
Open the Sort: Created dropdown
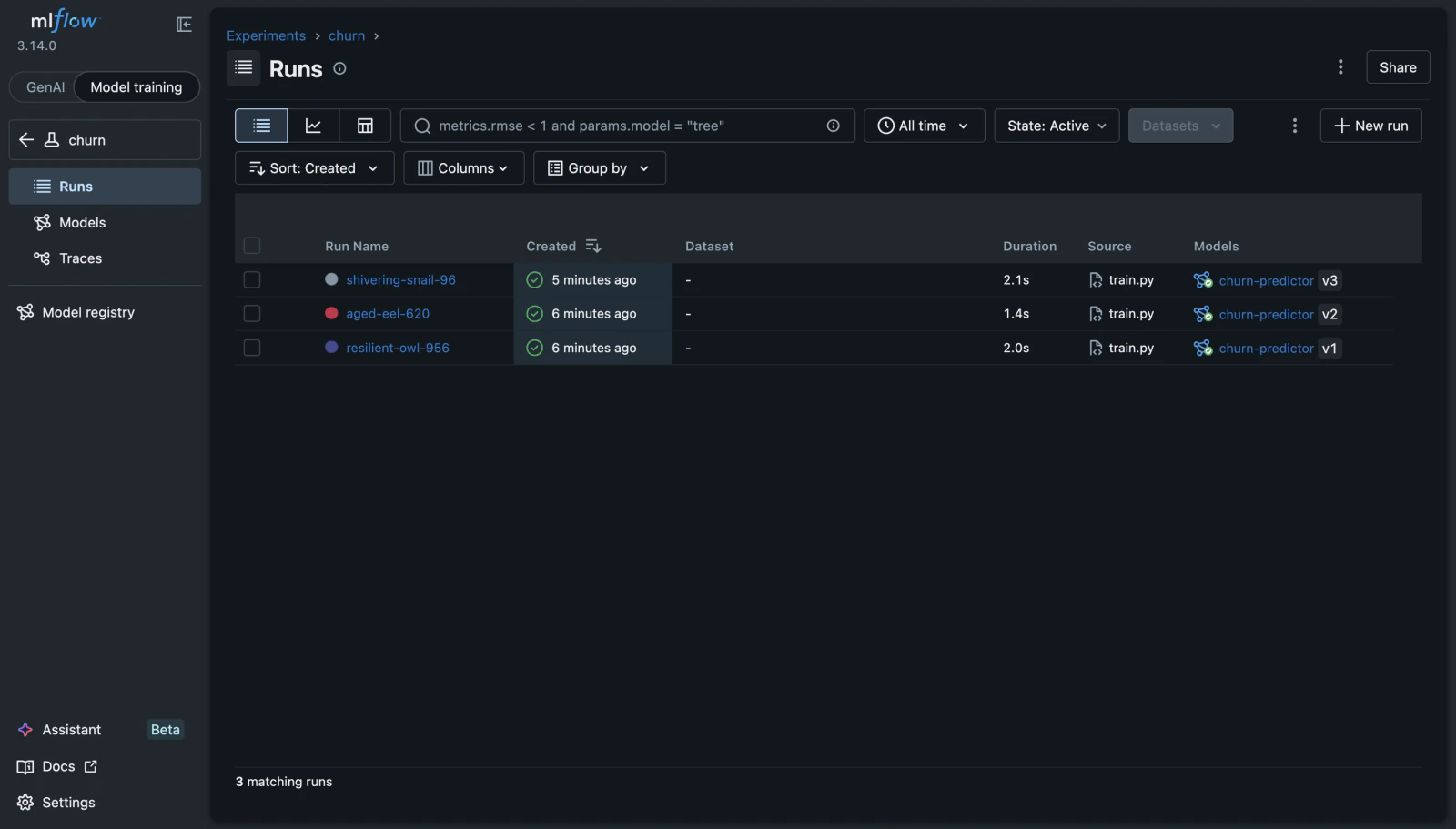[314, 168]
